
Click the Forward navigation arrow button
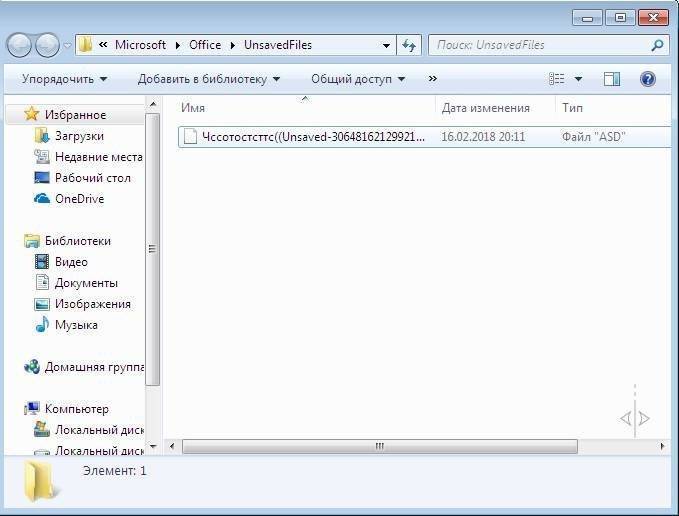coord(47,45)
